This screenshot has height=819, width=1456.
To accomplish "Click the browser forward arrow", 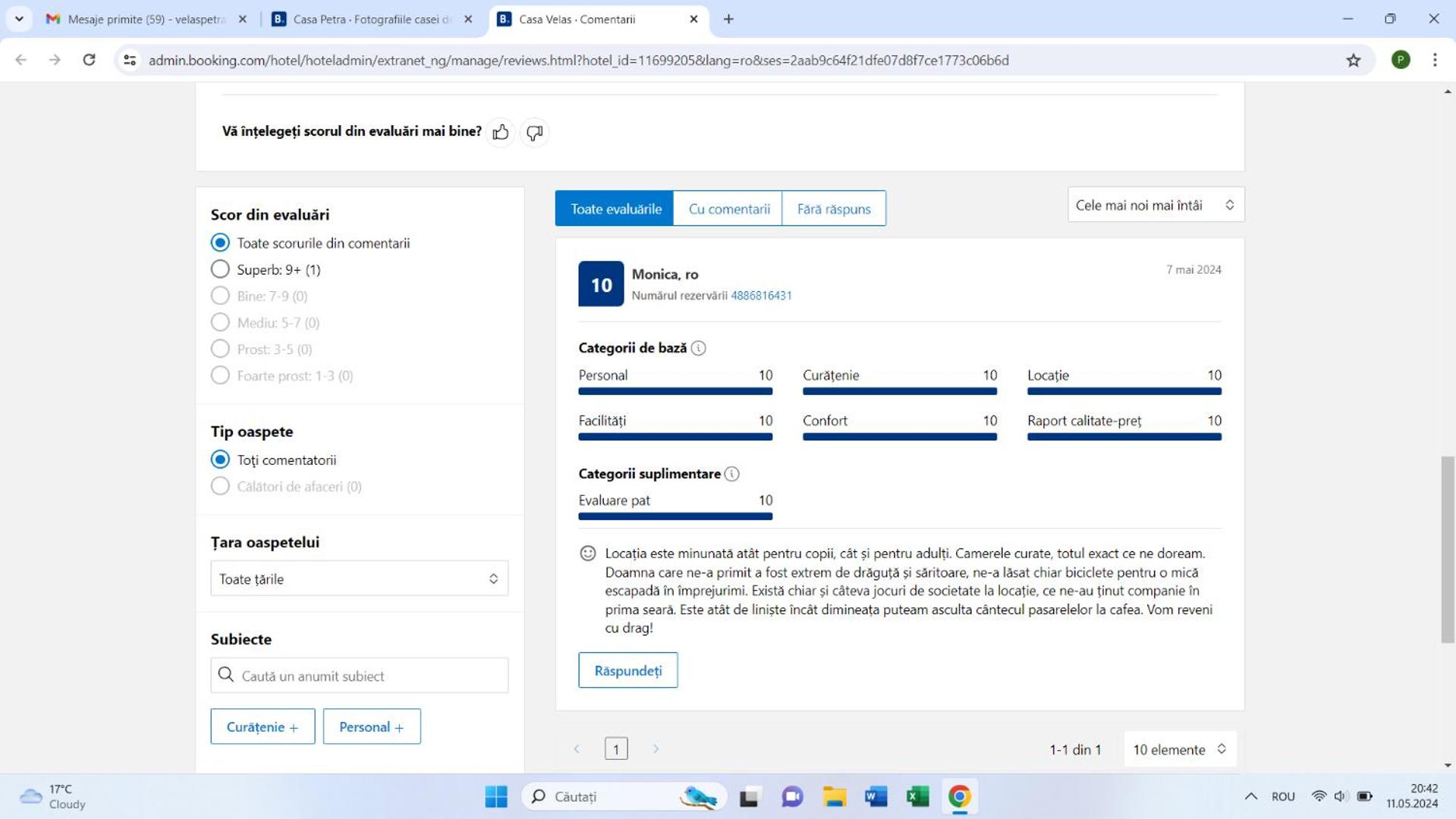I will point(55,60).
